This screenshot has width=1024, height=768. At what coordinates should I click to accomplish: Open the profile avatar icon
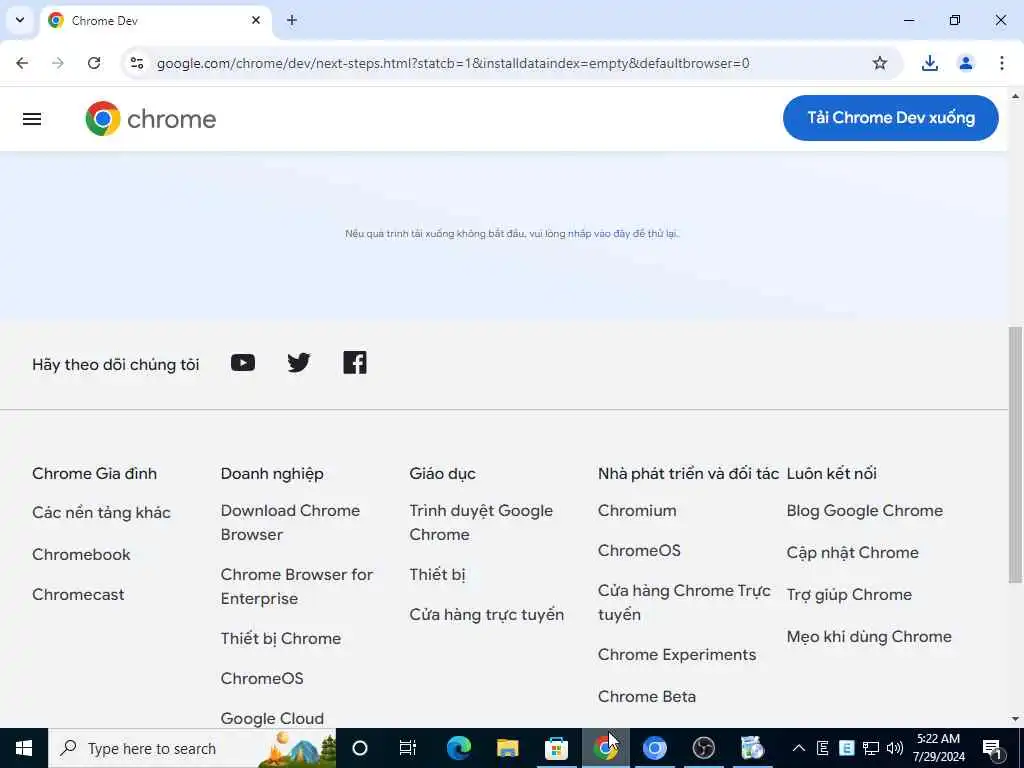coord(965,63)
